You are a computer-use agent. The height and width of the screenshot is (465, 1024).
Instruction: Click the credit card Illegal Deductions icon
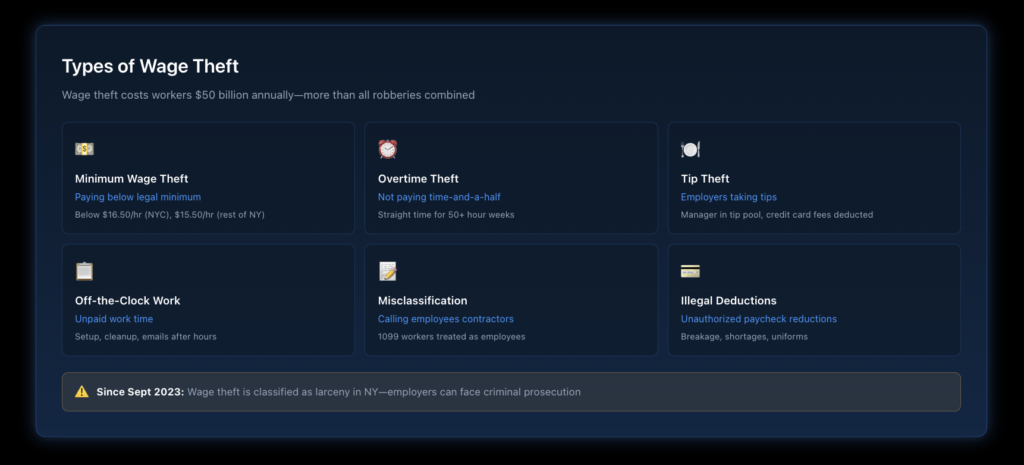point(690,271)
